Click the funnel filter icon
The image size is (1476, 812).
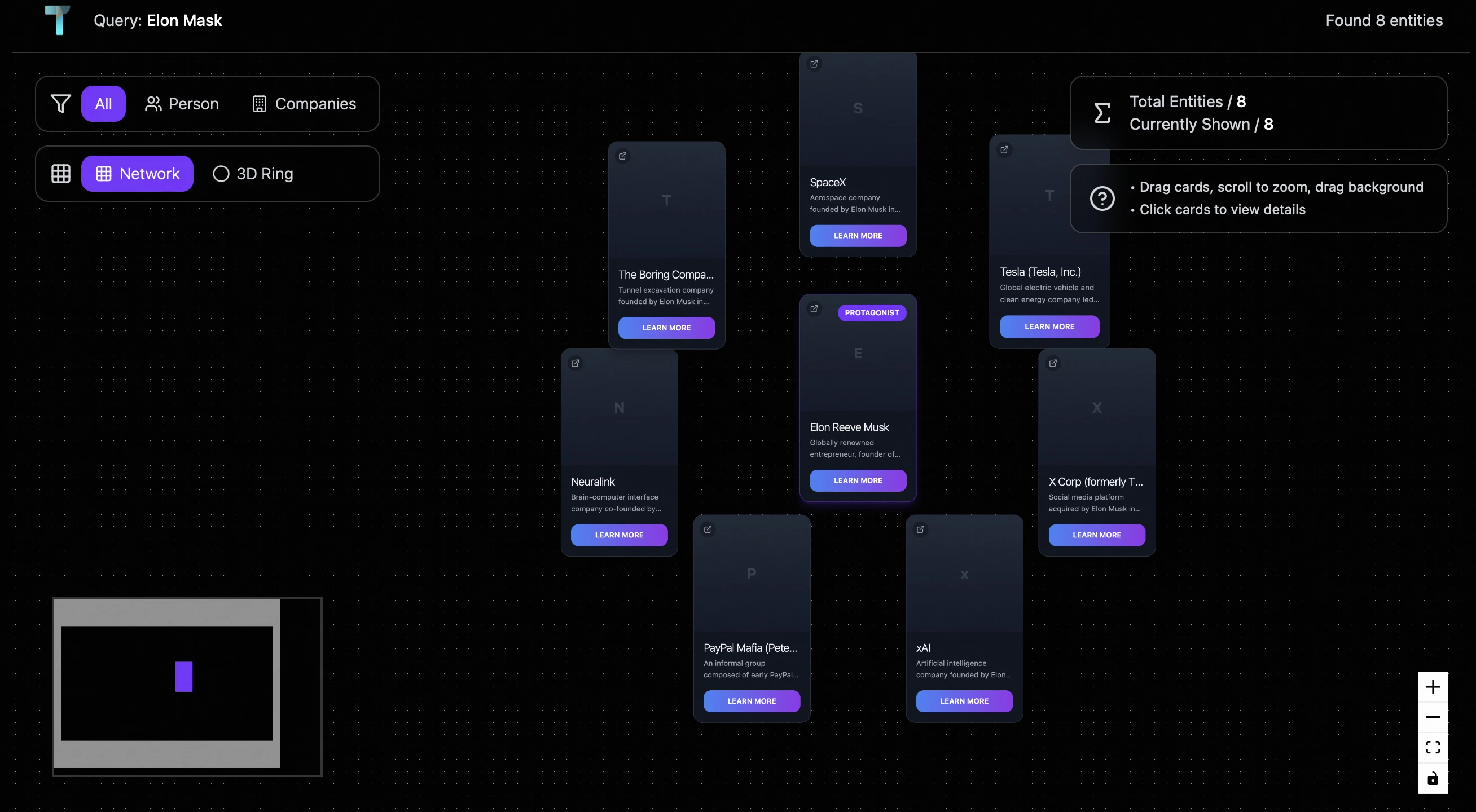click(x=61, y=104)
